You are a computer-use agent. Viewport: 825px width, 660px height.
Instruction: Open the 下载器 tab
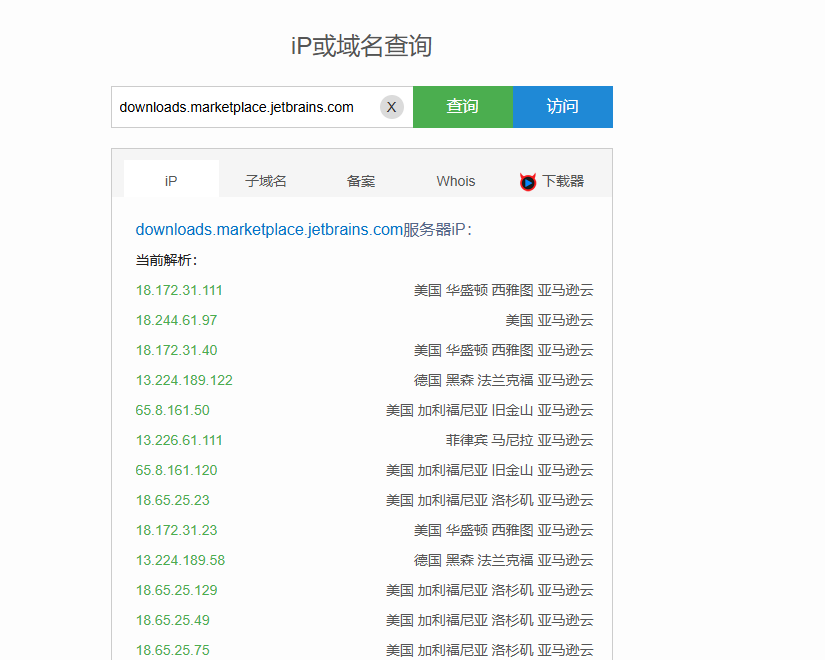(552, 181)
